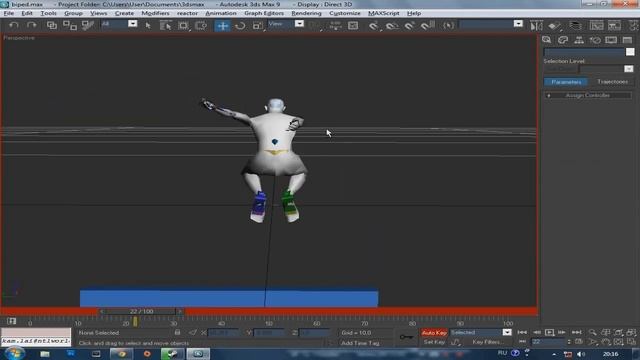
Task: Click the time slider showing 22 / 100
Action: click(141, 311)
